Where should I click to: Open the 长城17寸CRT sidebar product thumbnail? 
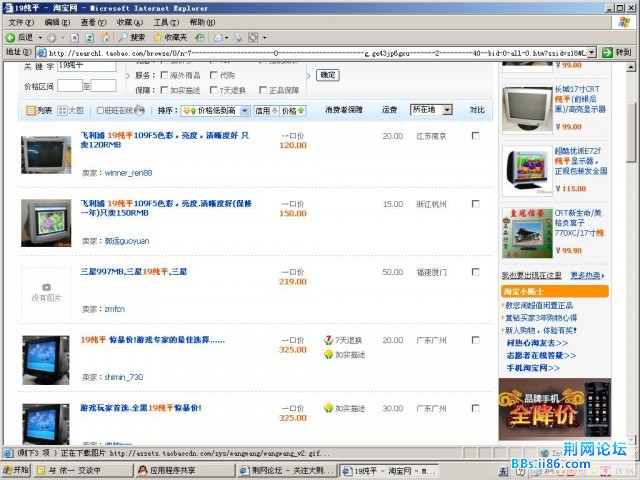click(x=527, y=109)
